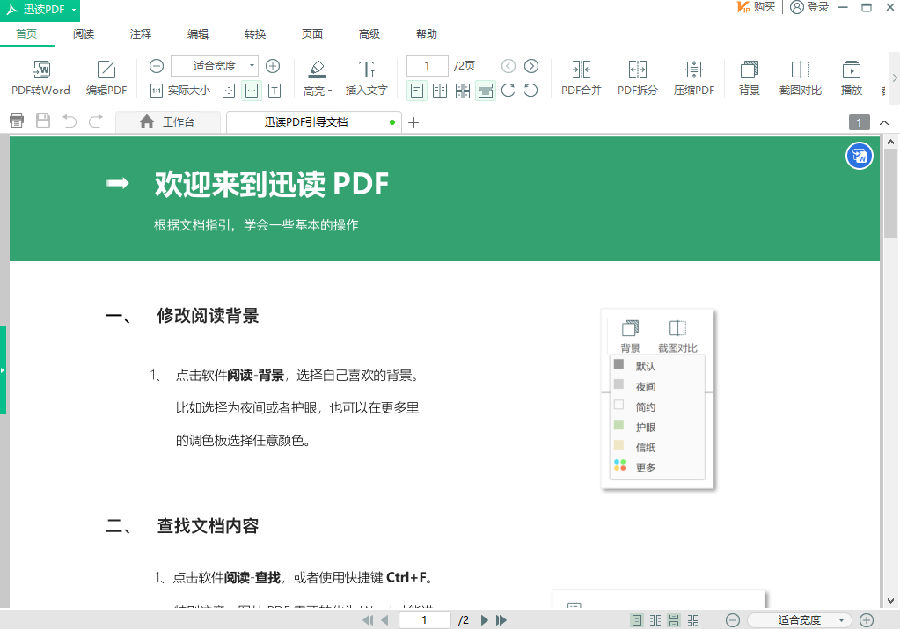Toggle the fit-width view button in toolbar

point(251,91)
